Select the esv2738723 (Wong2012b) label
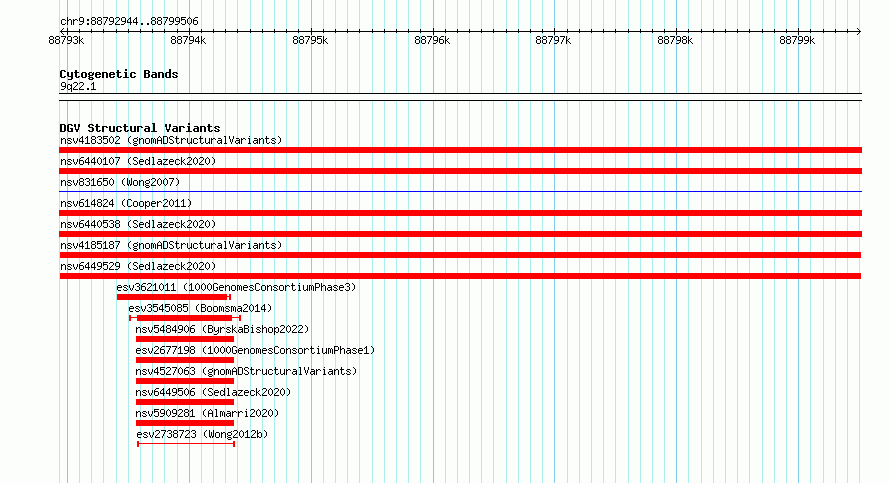 (x=202, y=434)
